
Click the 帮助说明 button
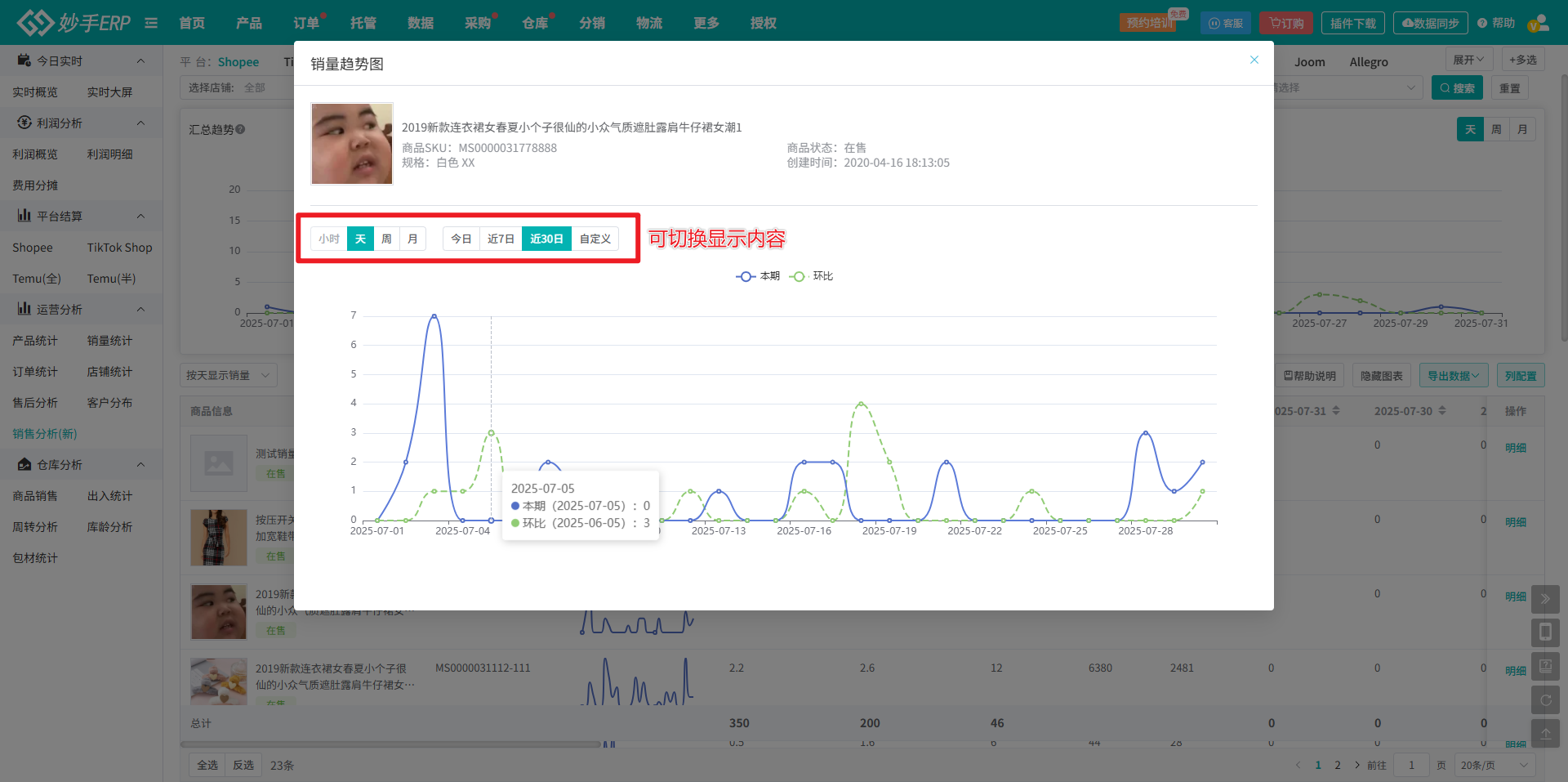click(x=1309, y=375)
